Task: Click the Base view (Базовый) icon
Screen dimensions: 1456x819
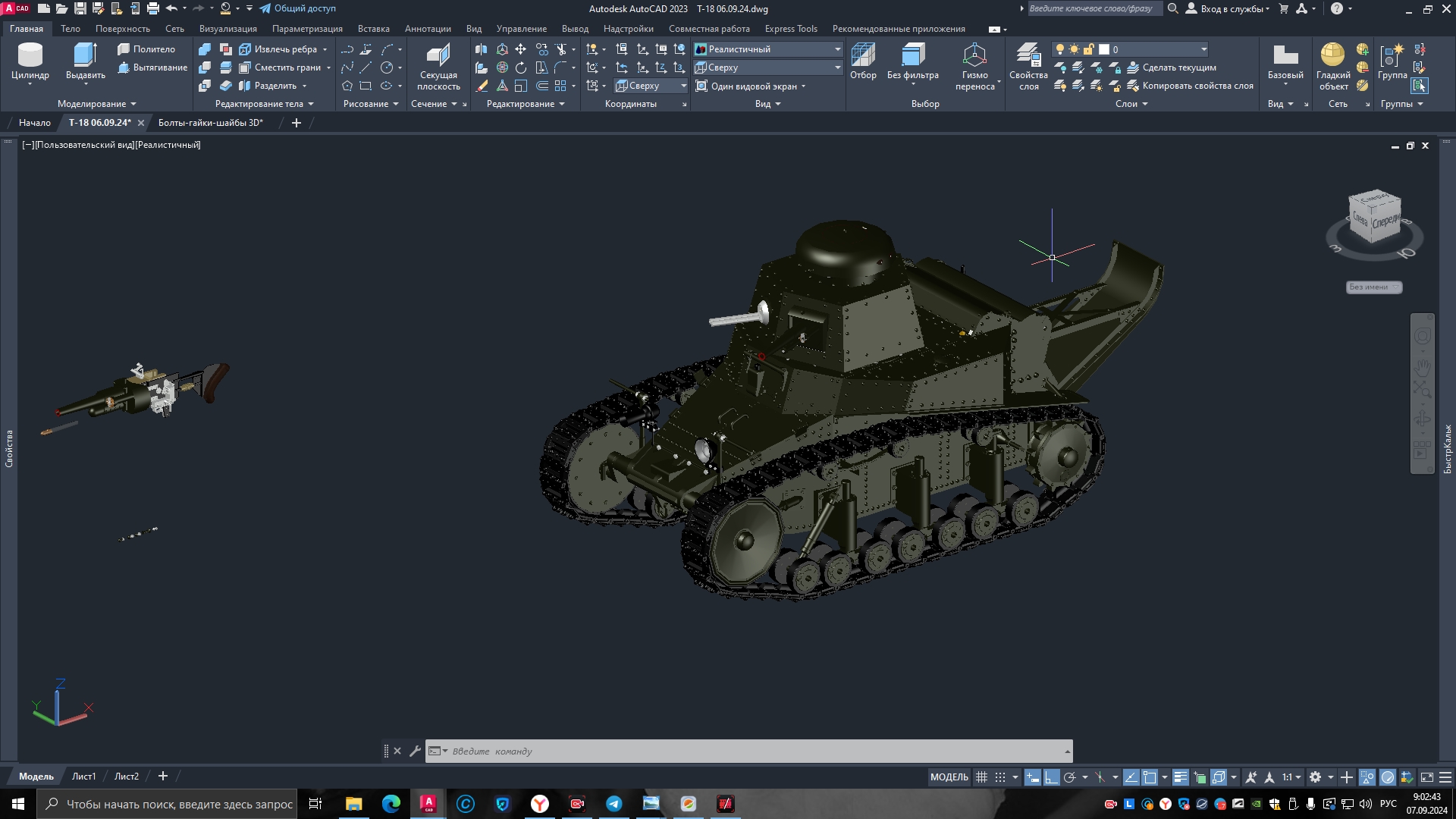Action: [1285, 61]
